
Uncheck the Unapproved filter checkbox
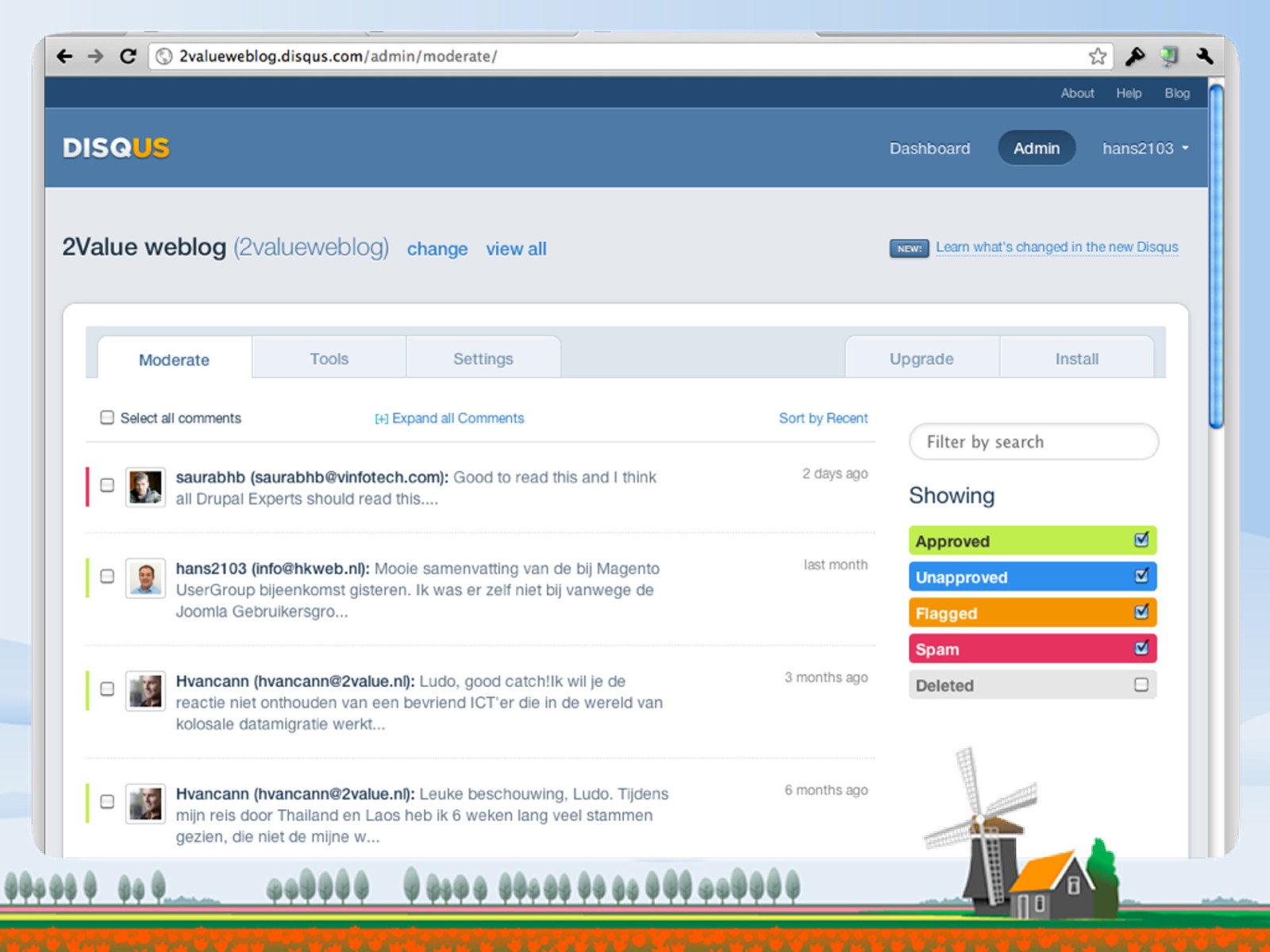1141,575
